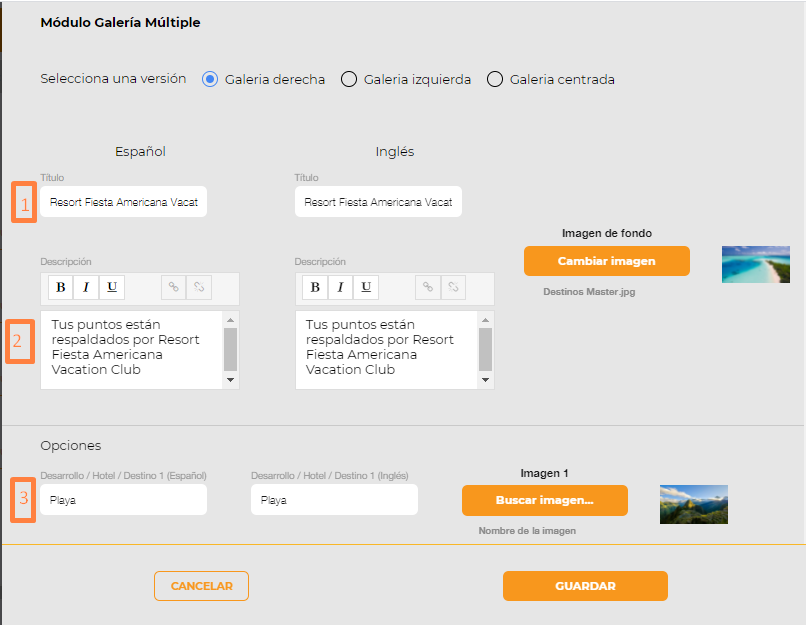The height and width of the screenshot is (625, 806).
Task: Select Galeria izquierda version
Action: click(349, 79)
